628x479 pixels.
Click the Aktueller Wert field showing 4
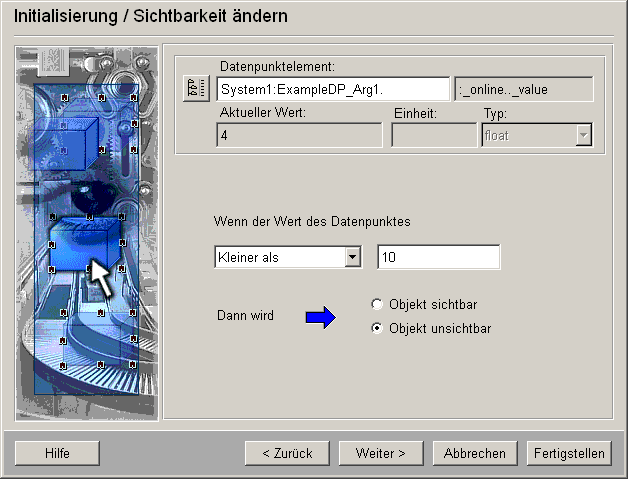299,135
